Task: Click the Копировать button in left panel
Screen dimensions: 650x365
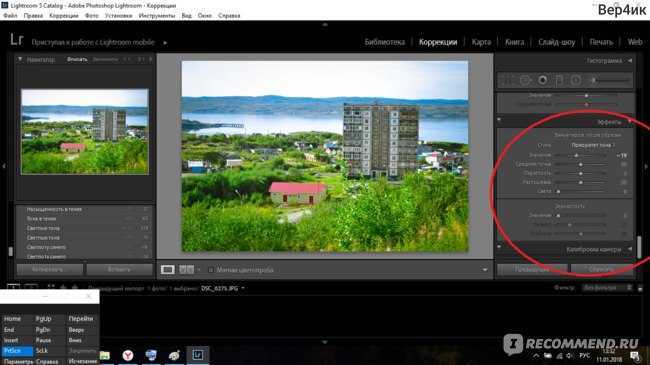Action: click(50, 269)
